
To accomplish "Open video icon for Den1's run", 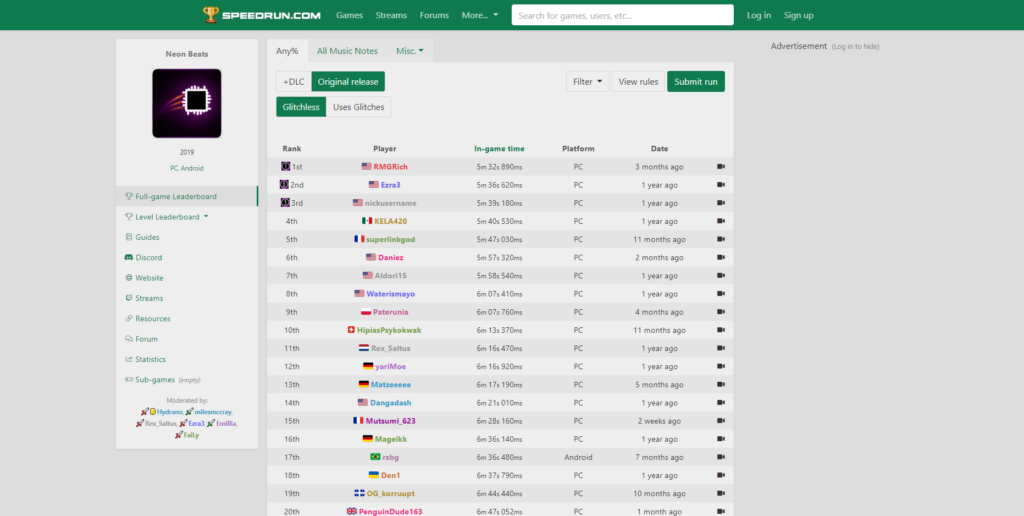I will [721, 476].
